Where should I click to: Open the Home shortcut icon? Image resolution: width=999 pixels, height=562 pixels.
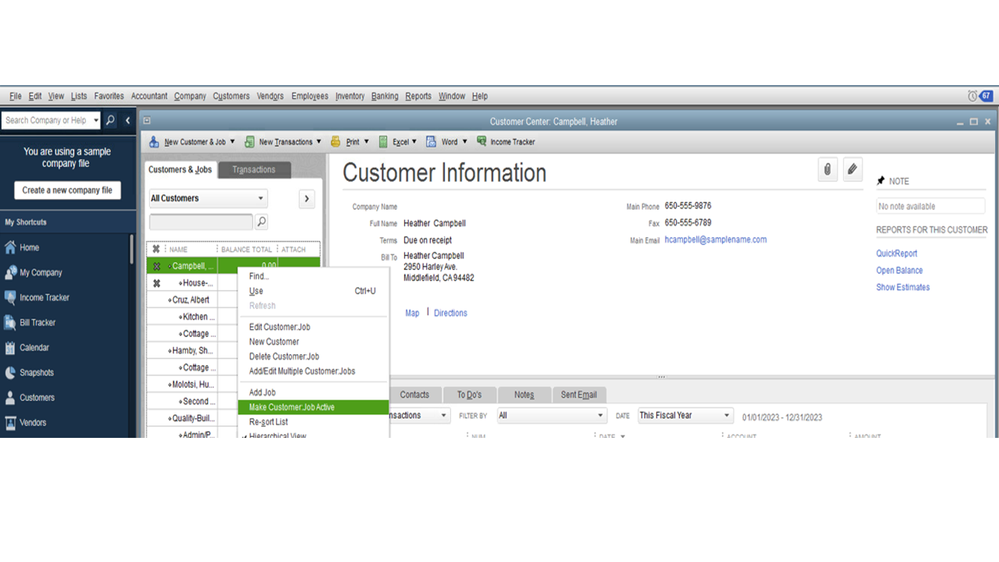(10, 247)
